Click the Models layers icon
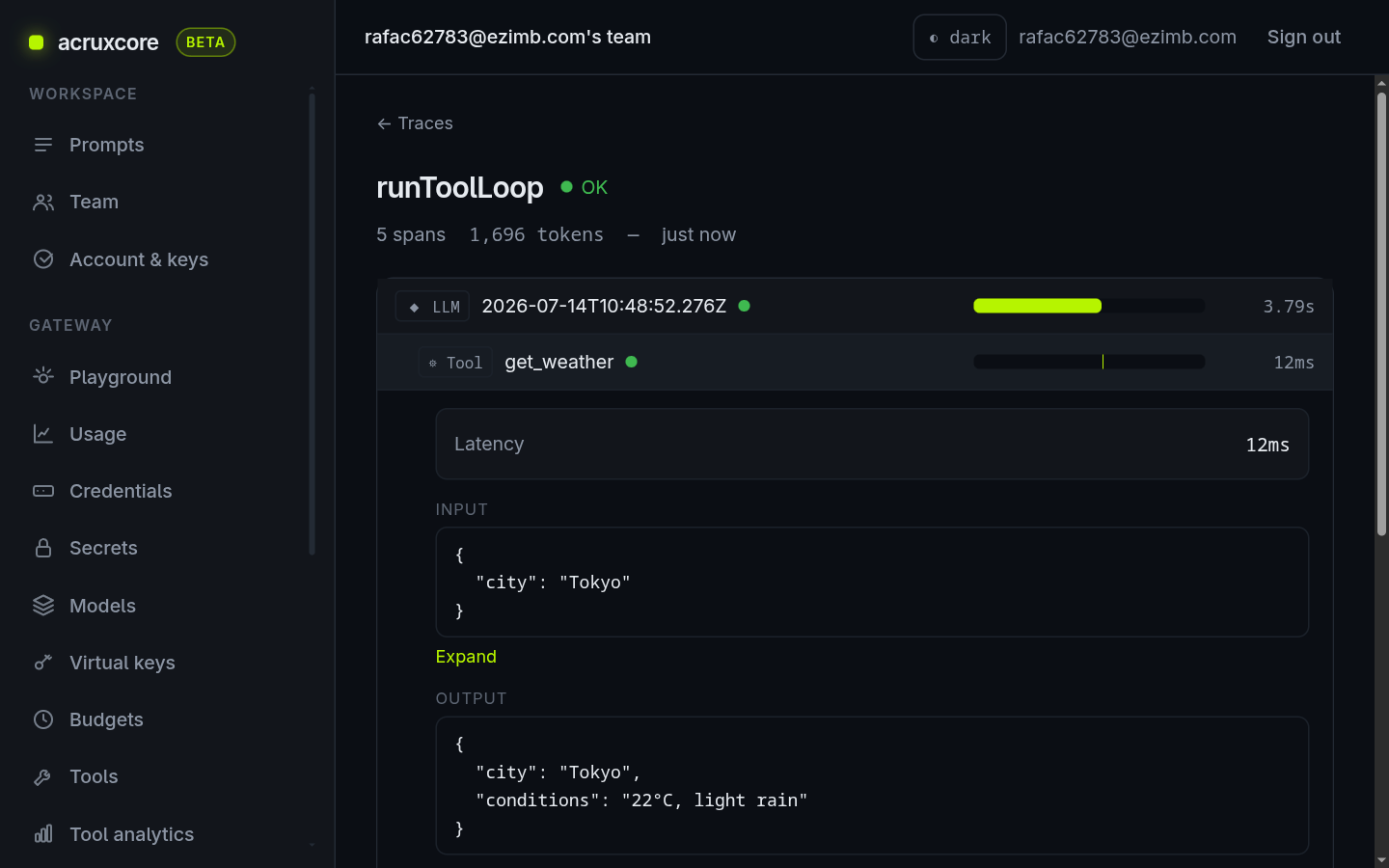The height and width of the screenshot is (868, 1389). 43,606
